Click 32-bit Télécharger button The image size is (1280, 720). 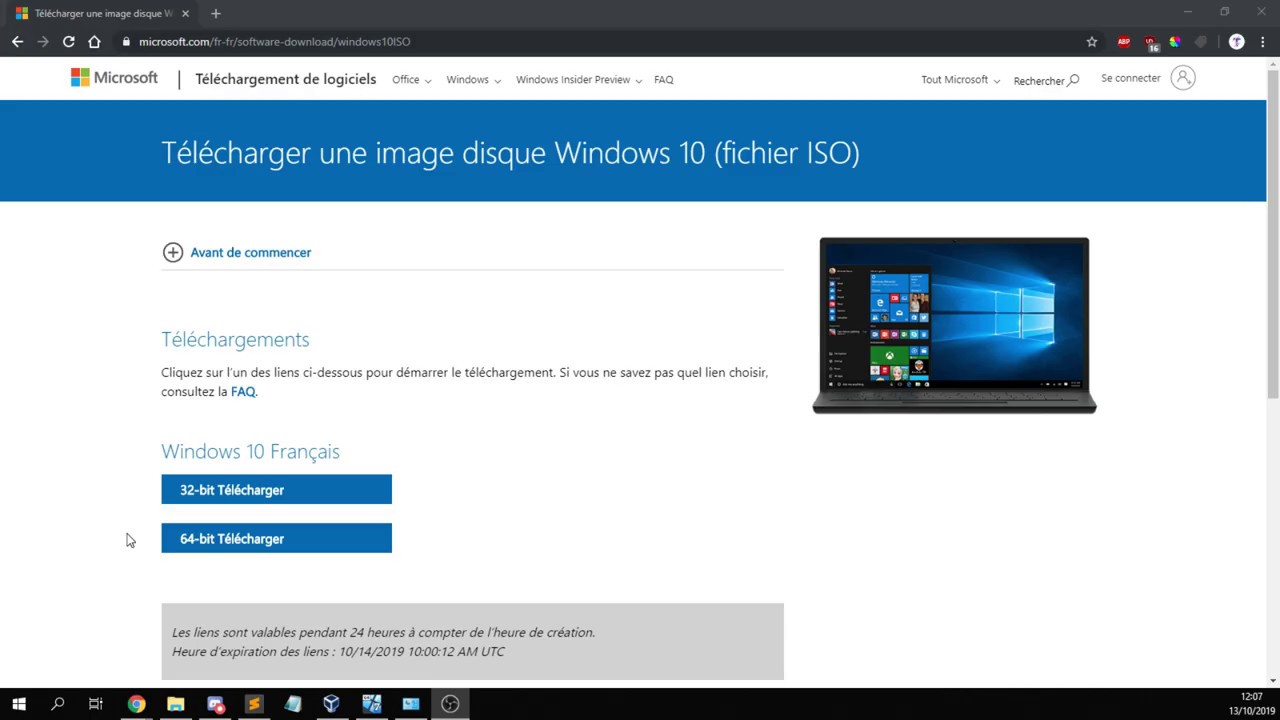(276, 490)
